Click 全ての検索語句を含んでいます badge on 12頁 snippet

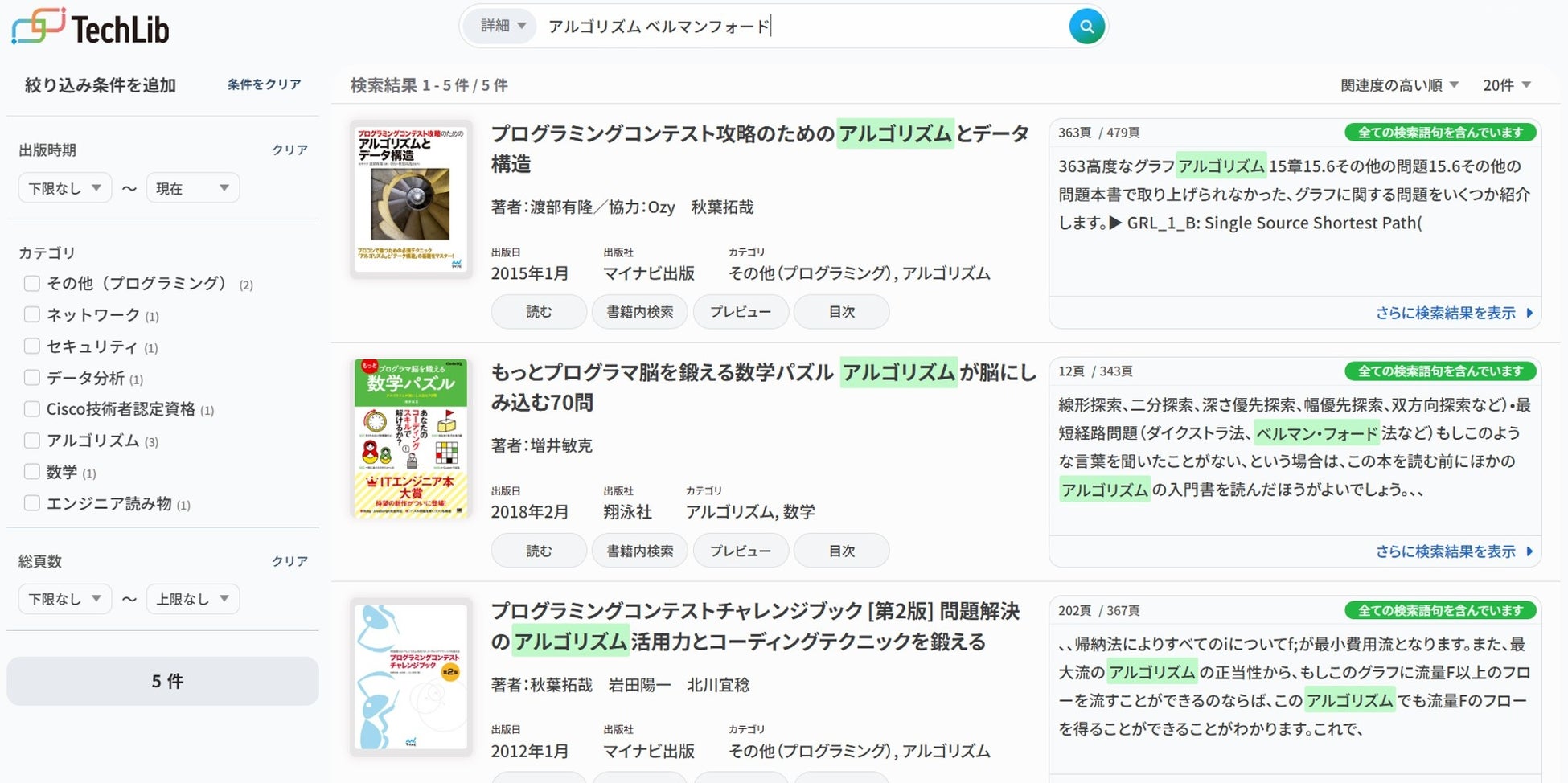tap(1440, 371)
